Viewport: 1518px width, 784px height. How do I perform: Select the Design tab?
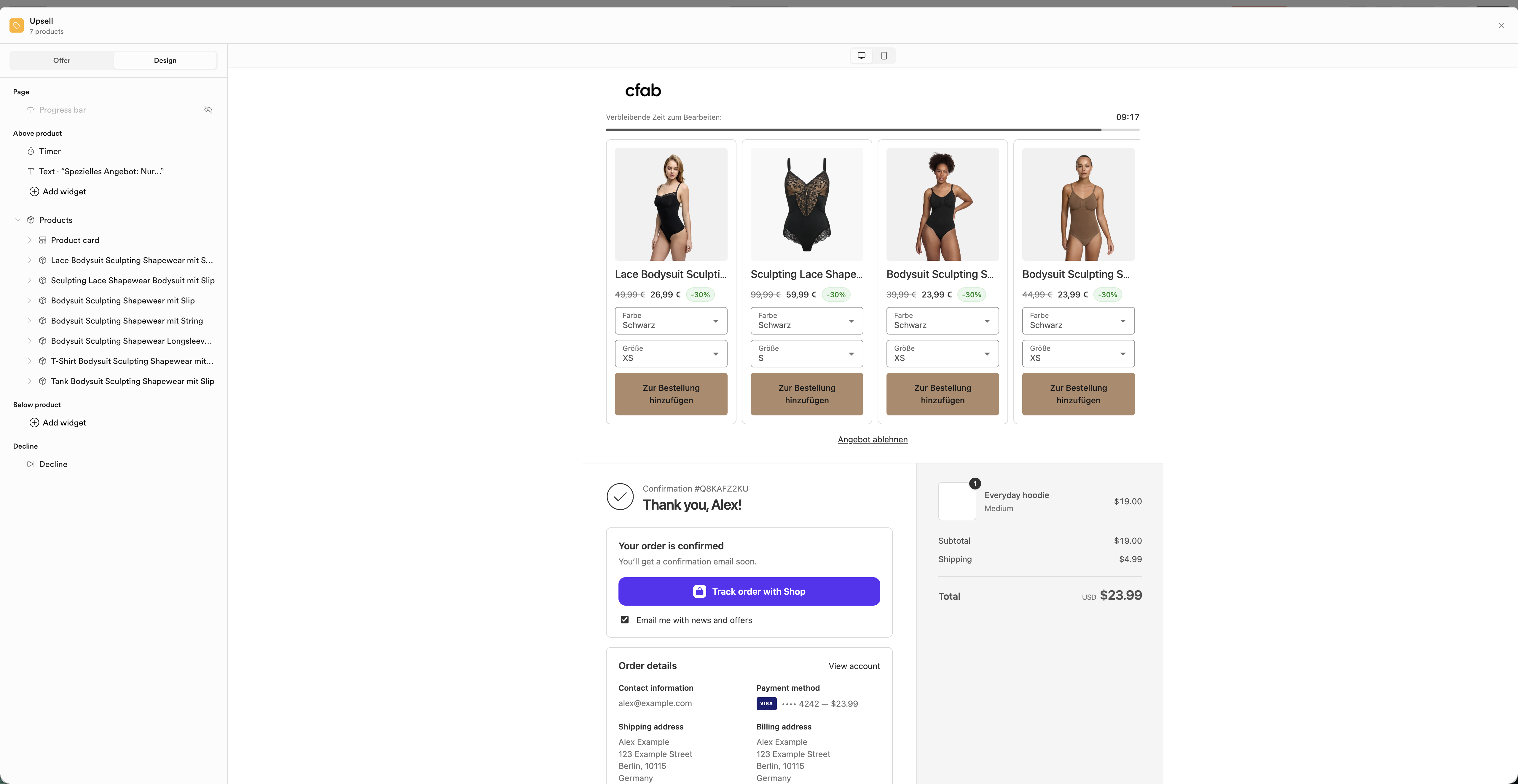pyautogui.click(x=165, y=60)
